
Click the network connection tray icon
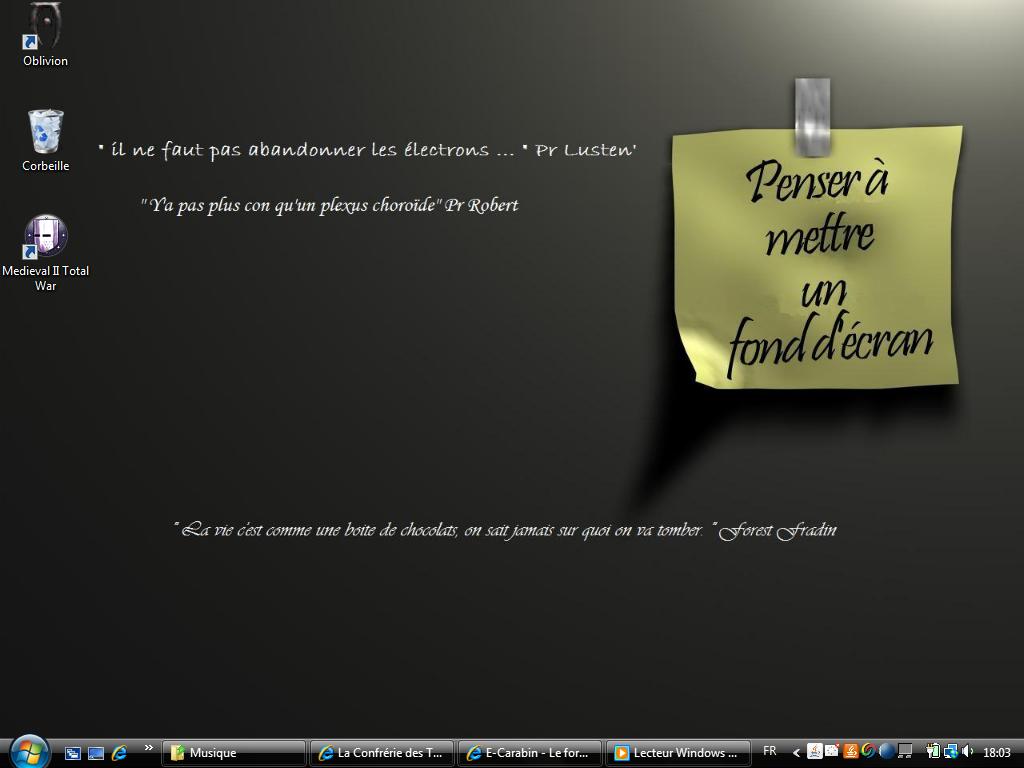tap(950, 751)
